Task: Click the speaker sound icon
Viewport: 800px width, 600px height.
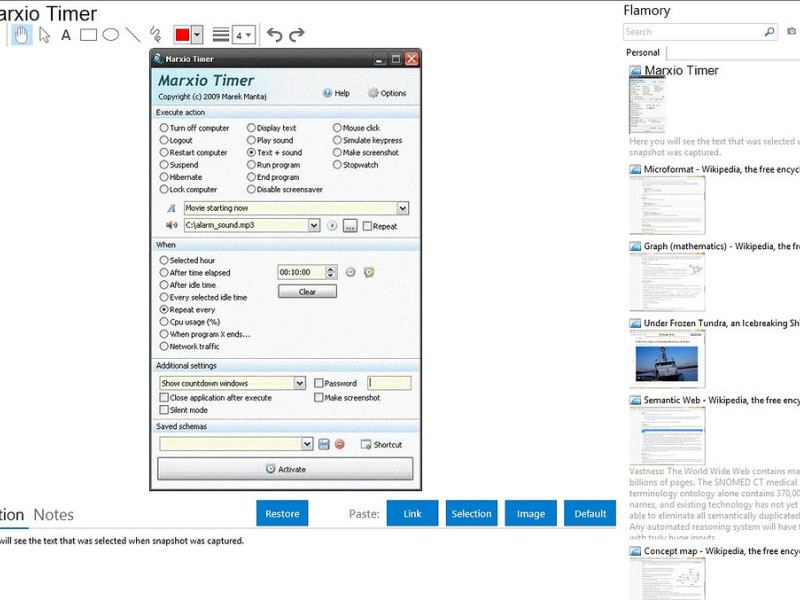Action: (x=172, y=225)
